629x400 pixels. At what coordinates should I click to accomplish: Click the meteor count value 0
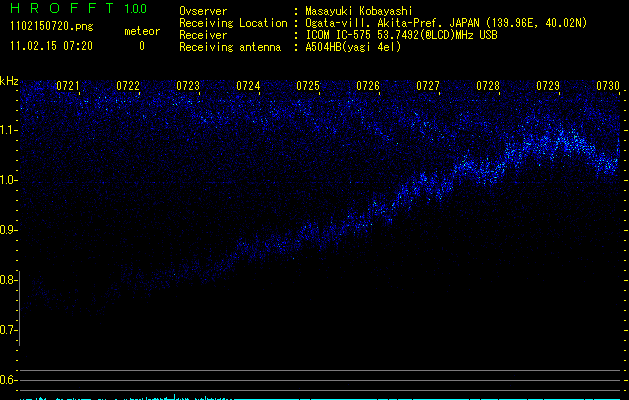coord(142,46)
